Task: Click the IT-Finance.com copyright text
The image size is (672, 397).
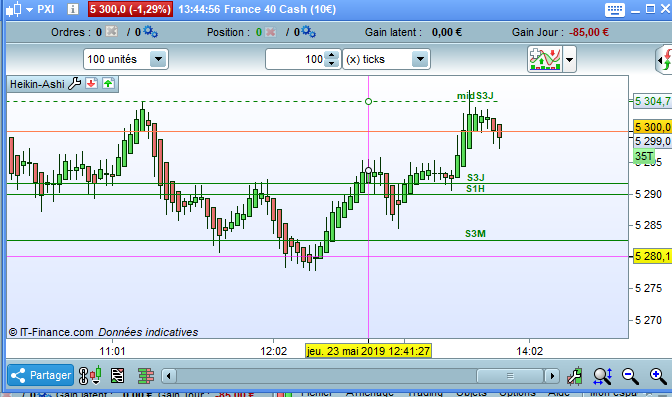Action: [51, 332]
